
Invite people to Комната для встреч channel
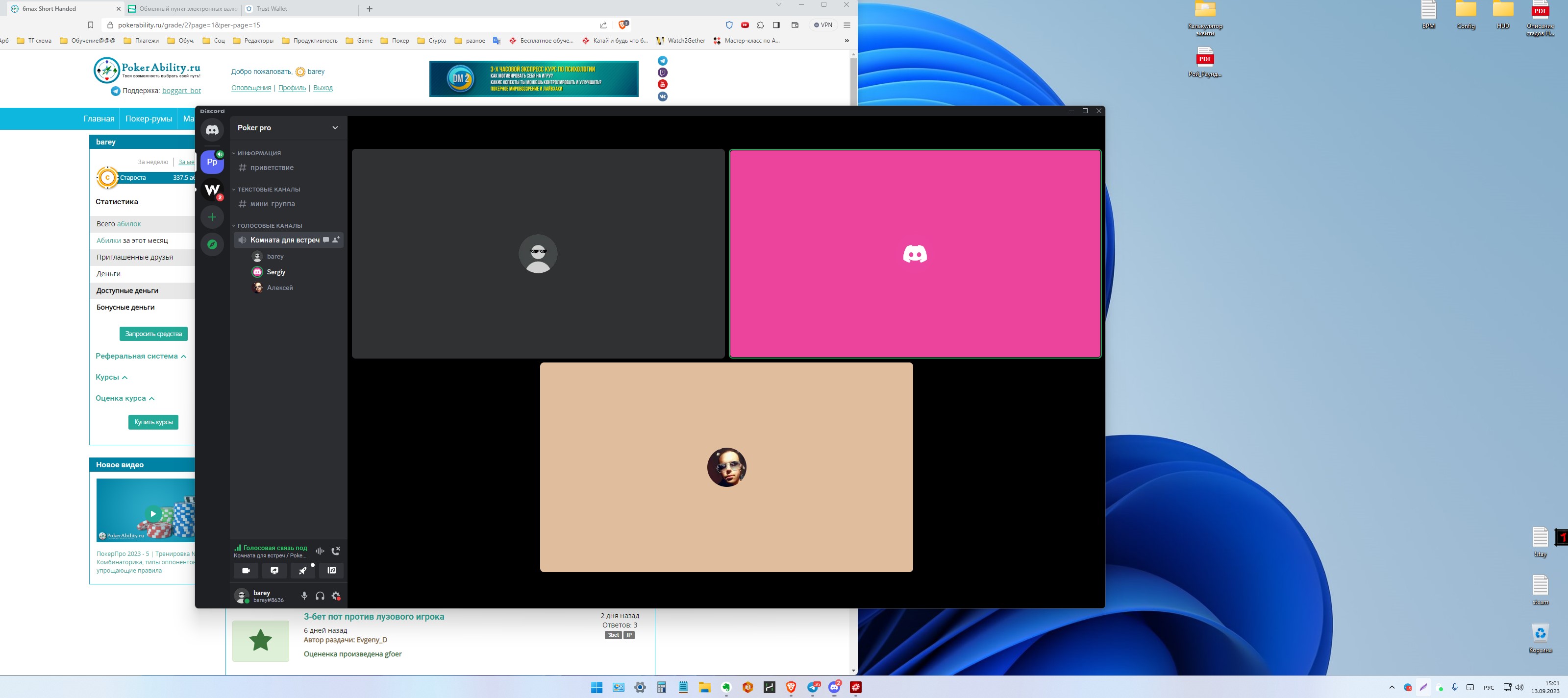[x=336, y=240]
